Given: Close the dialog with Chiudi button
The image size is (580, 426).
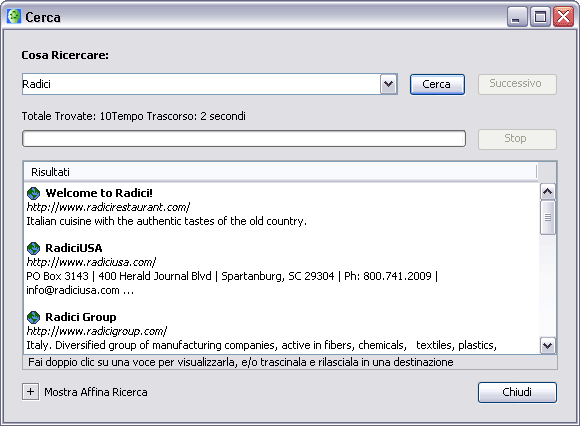Looking at the screenshot, I should [x=517, y=392].
